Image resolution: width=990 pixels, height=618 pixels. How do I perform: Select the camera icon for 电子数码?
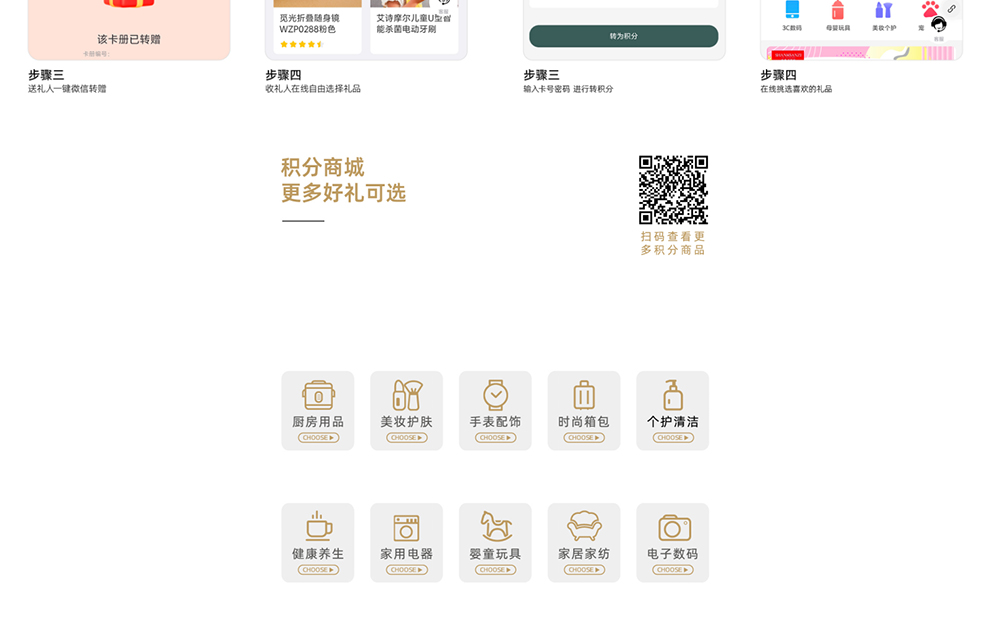pos(674,527)
